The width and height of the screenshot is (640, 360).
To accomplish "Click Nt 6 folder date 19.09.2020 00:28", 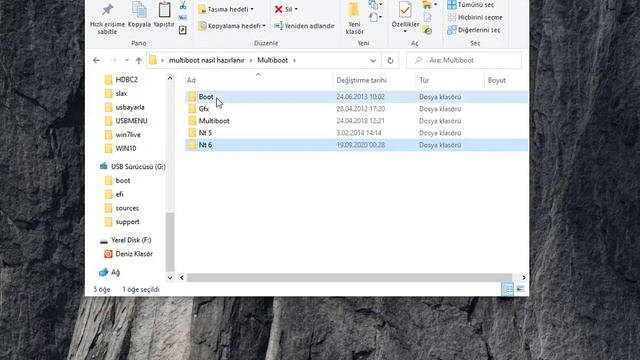I will coord(360,145).
